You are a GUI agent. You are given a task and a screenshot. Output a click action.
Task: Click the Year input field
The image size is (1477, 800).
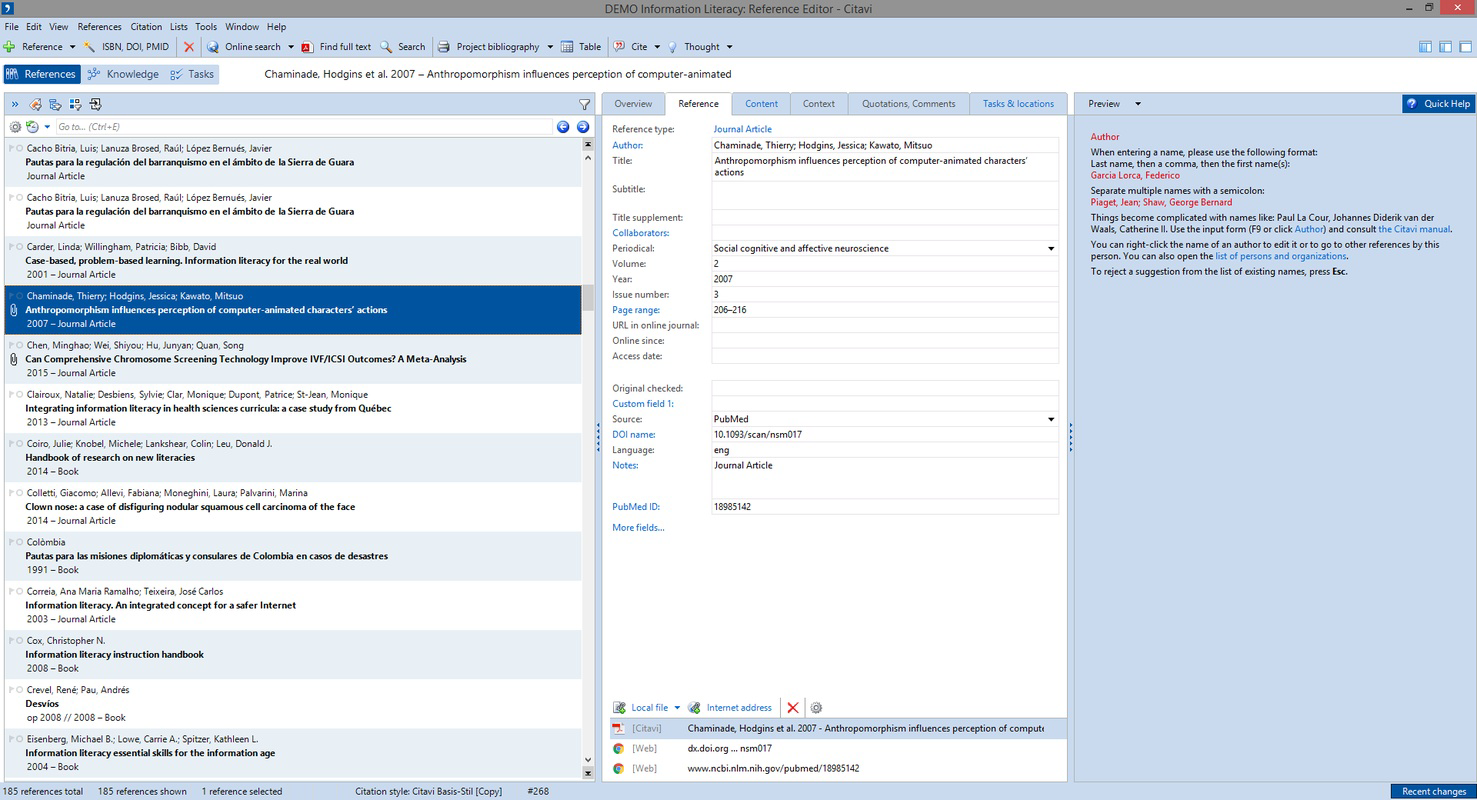[884, 279]
